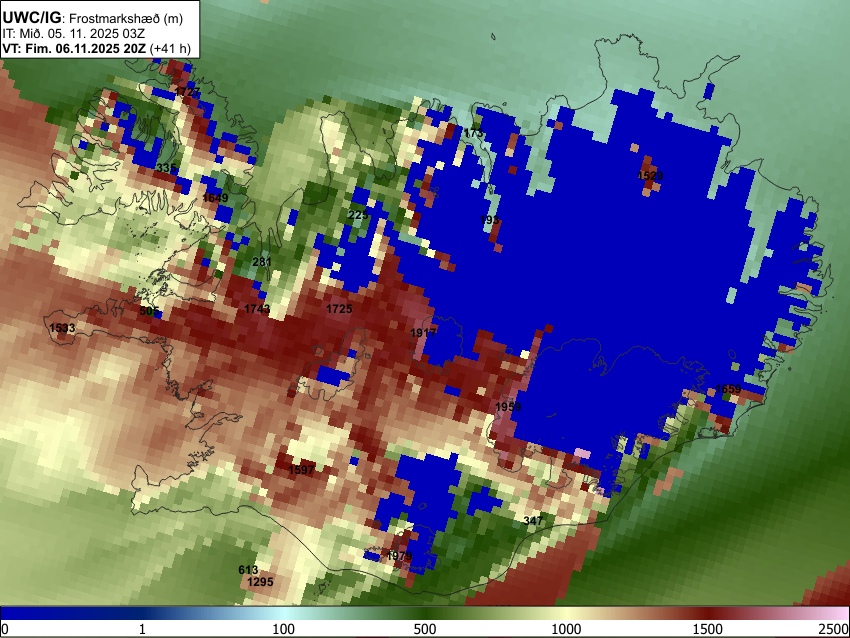Click the map value 1917
Image resolution: width=850 pixels, height=638 pixels.
tap(423, 333)
